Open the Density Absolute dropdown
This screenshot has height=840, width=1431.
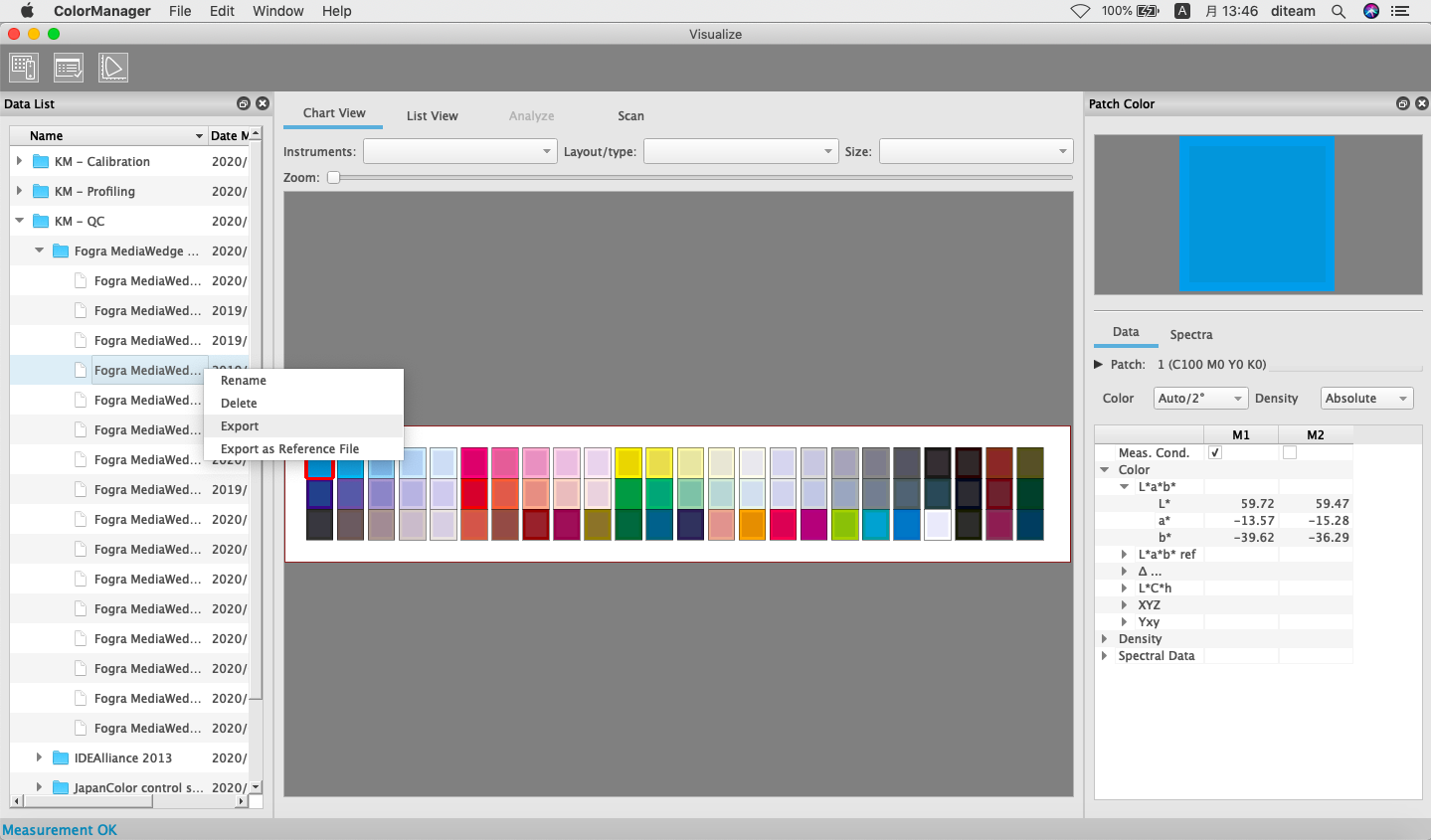(1366, 398)
